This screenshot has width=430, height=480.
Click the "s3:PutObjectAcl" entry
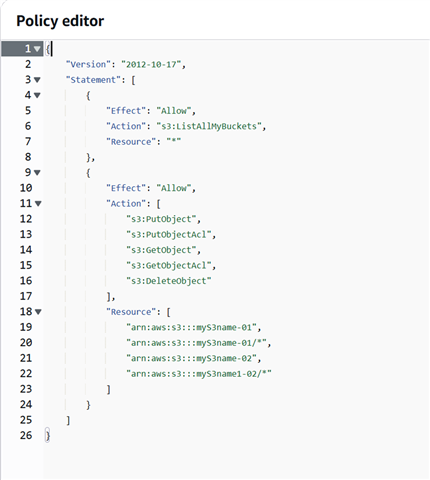pyautogui.click(x=169, y=235)
